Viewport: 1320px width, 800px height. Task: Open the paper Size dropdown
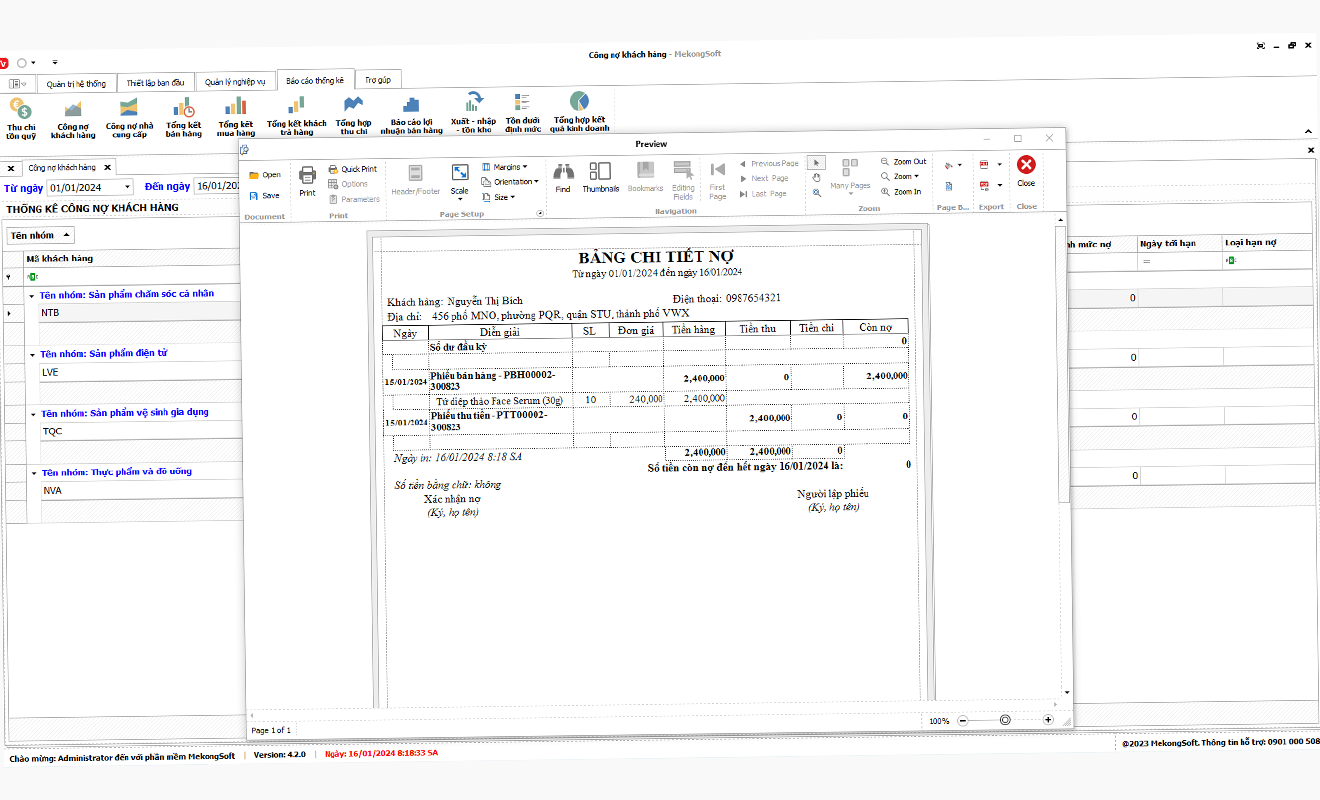click(498, 197)
